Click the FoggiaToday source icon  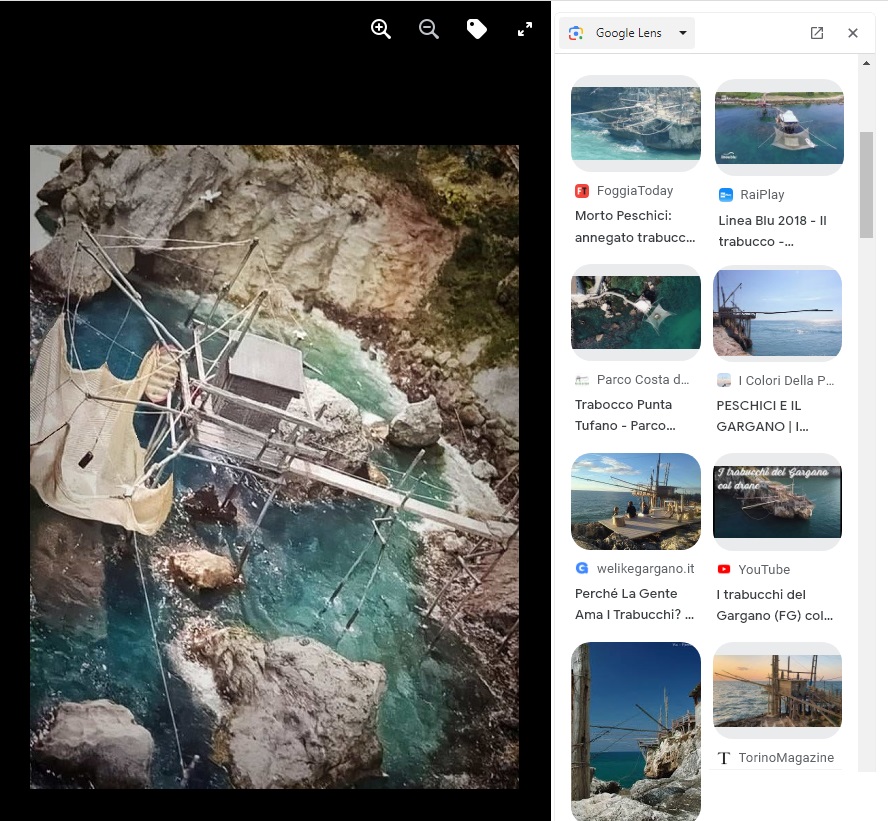tap(582, 191)
